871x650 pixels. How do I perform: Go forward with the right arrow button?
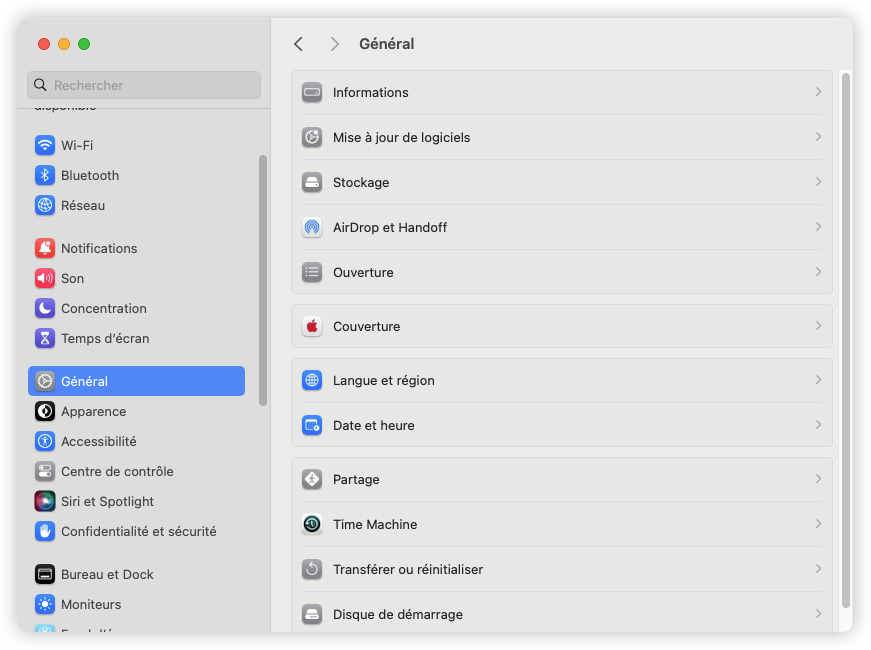pos(334,44)
